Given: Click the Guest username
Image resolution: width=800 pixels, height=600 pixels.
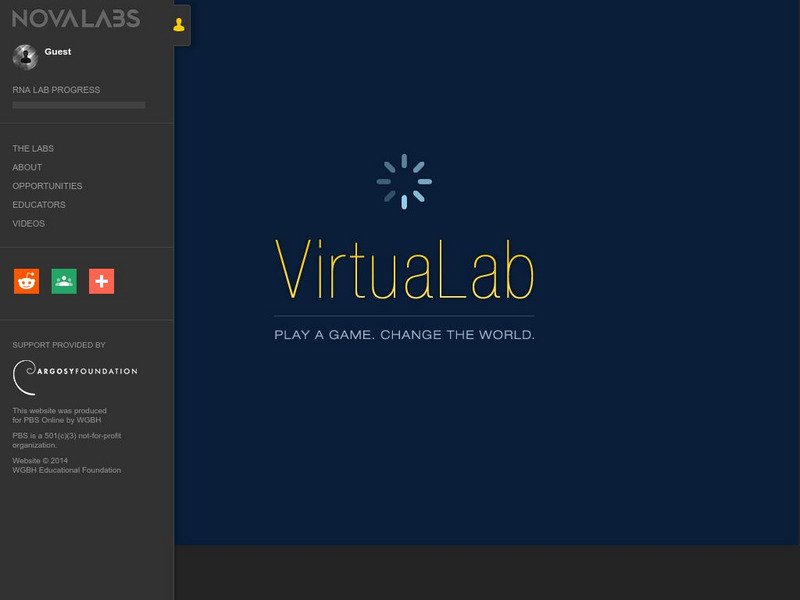Looking at the screenshot, I should (58, 52).
